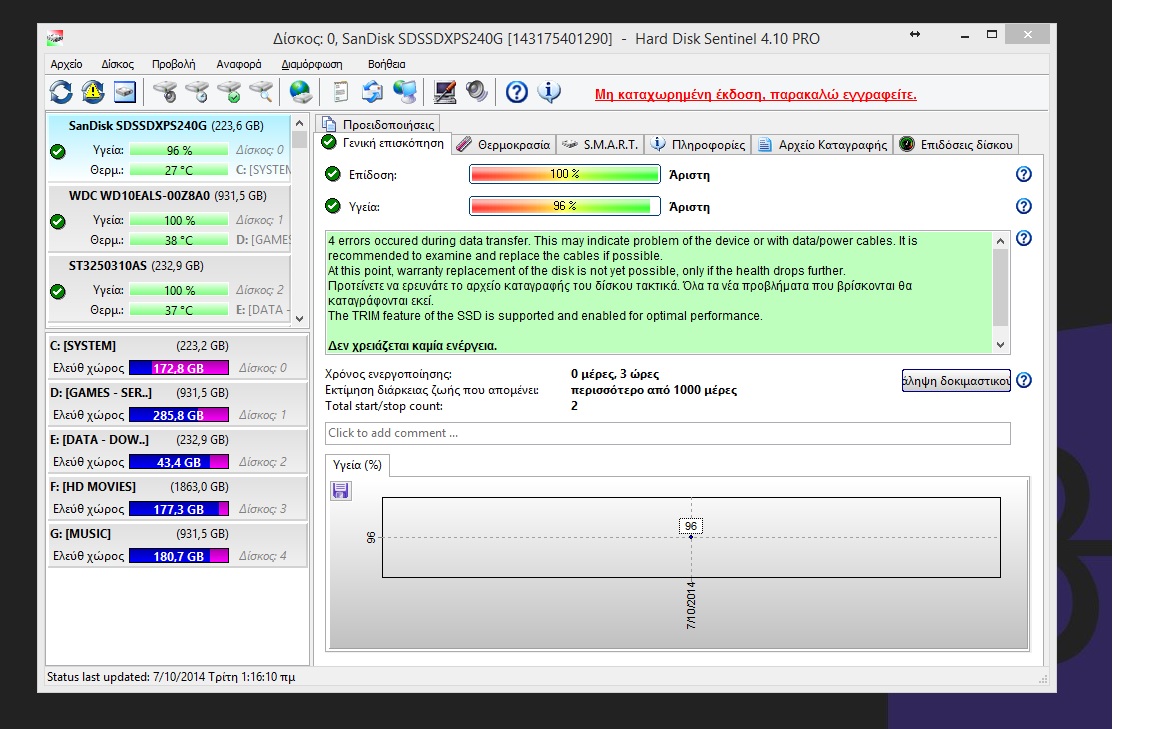The height and width of the screenshot is (729, 1152).
Task: Open the Αρχείο Καταγραφής tab
Action: (822, 145)
